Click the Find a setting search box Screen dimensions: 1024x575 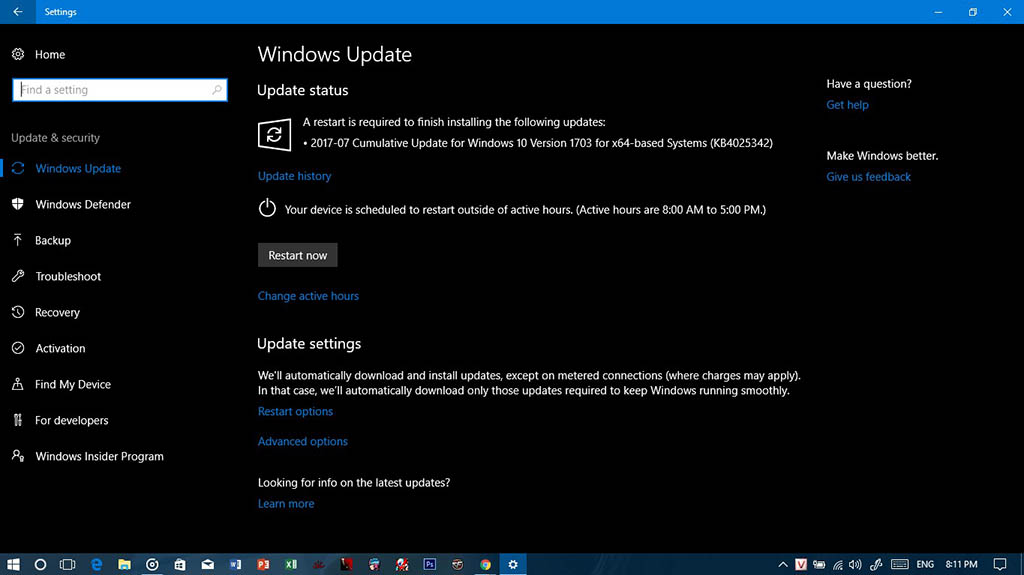pos(120,90)
